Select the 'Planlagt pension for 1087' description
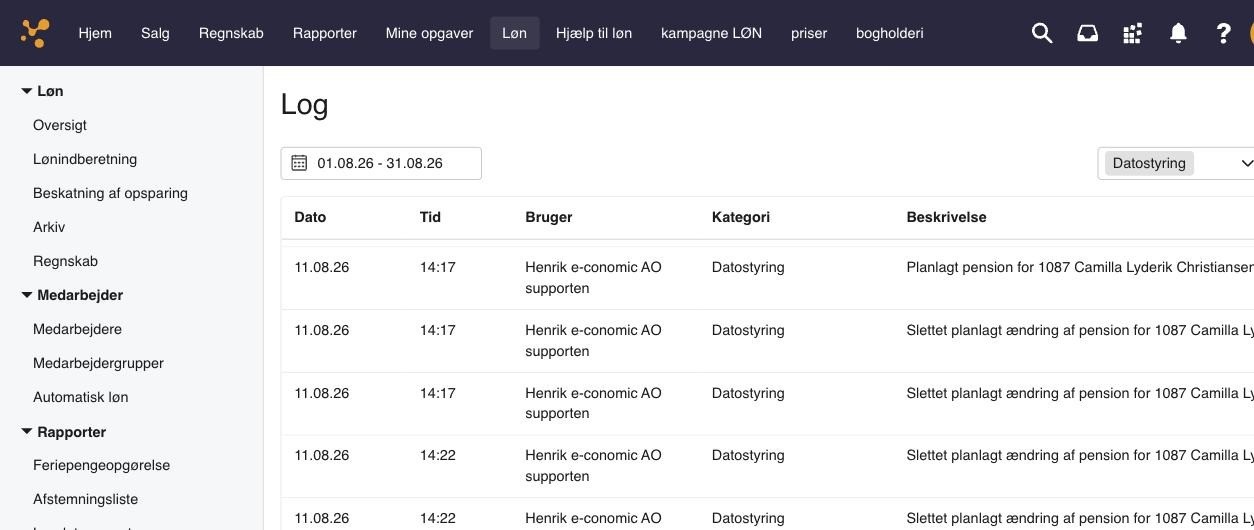Viewport: 1254px width, 530px height. (1080, 267)
